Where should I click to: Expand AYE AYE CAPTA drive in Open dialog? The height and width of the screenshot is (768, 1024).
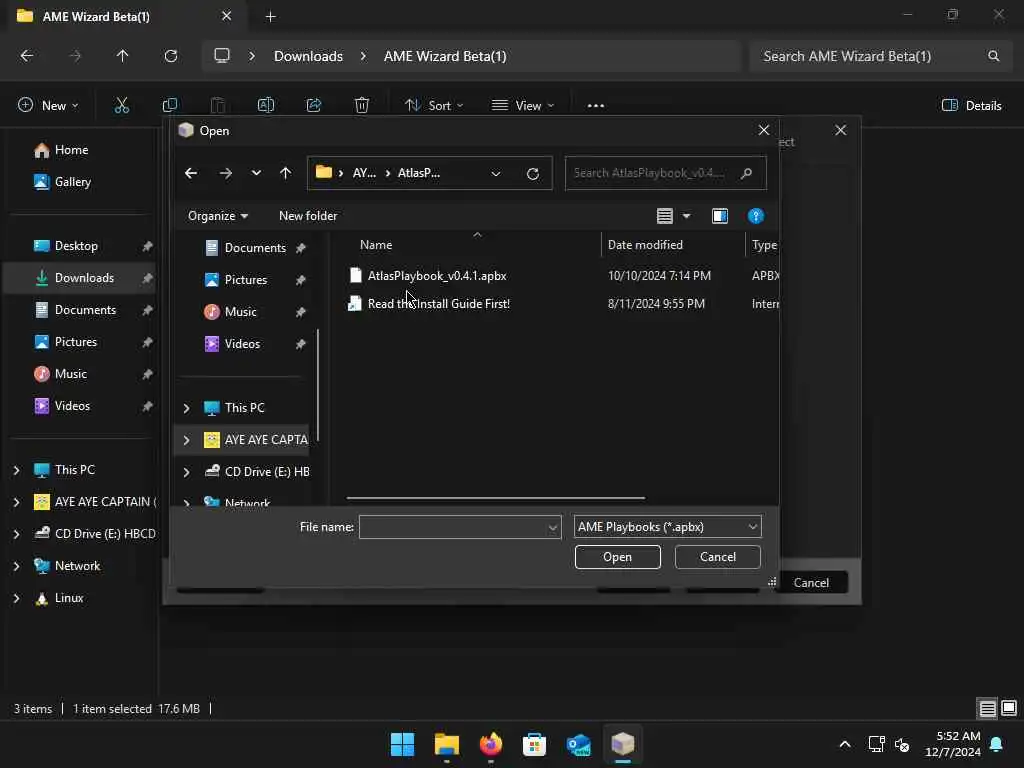pos(187,440)
